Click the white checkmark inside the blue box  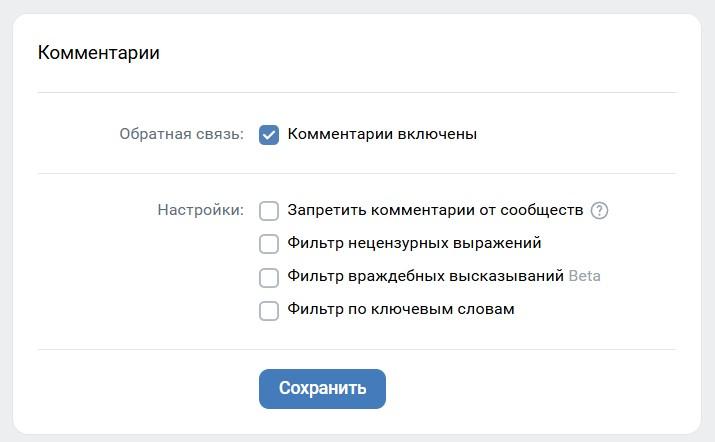[x=269, y=135]
